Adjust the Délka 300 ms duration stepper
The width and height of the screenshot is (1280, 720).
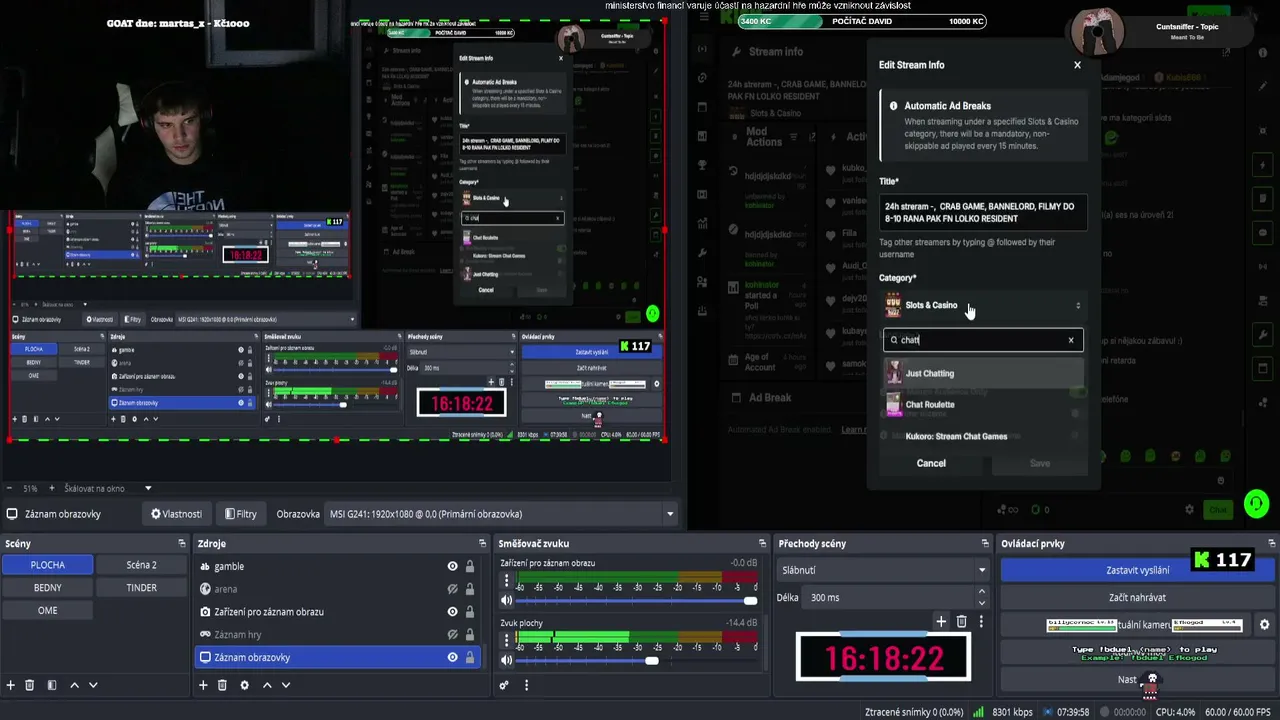[x=981, y=597]
